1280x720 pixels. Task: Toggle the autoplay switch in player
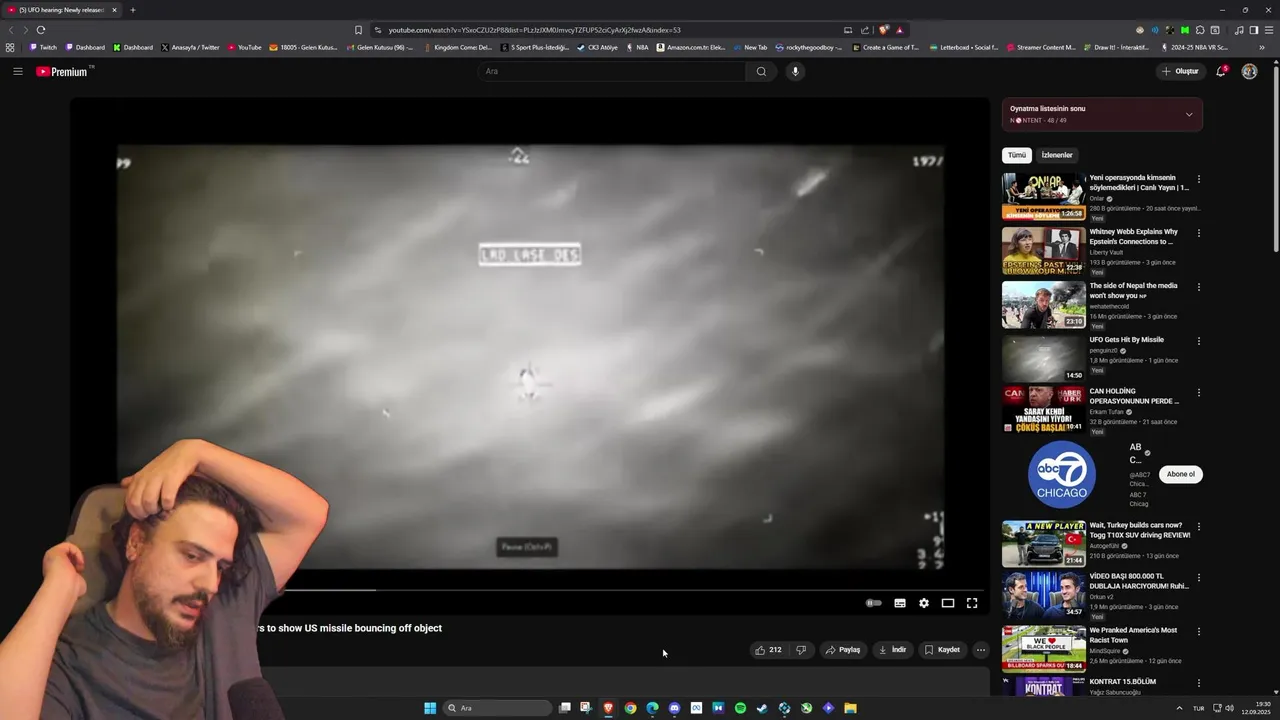[x=873, y=603]
